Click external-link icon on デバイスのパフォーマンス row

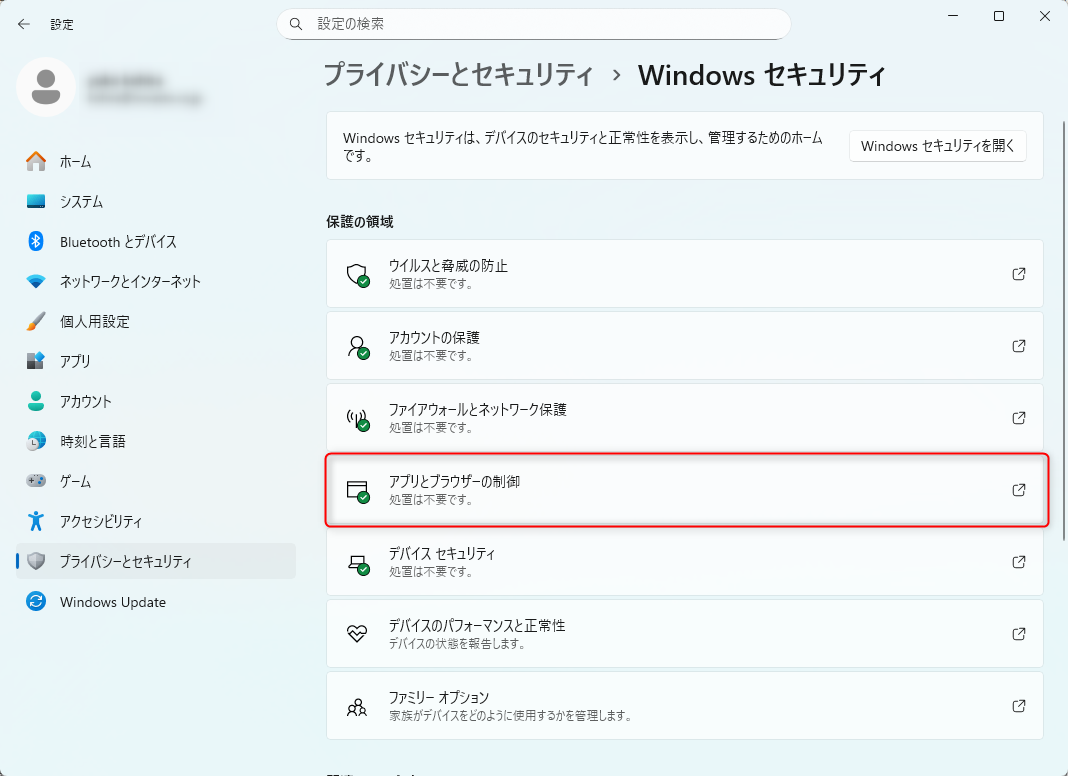(1018, 634)
